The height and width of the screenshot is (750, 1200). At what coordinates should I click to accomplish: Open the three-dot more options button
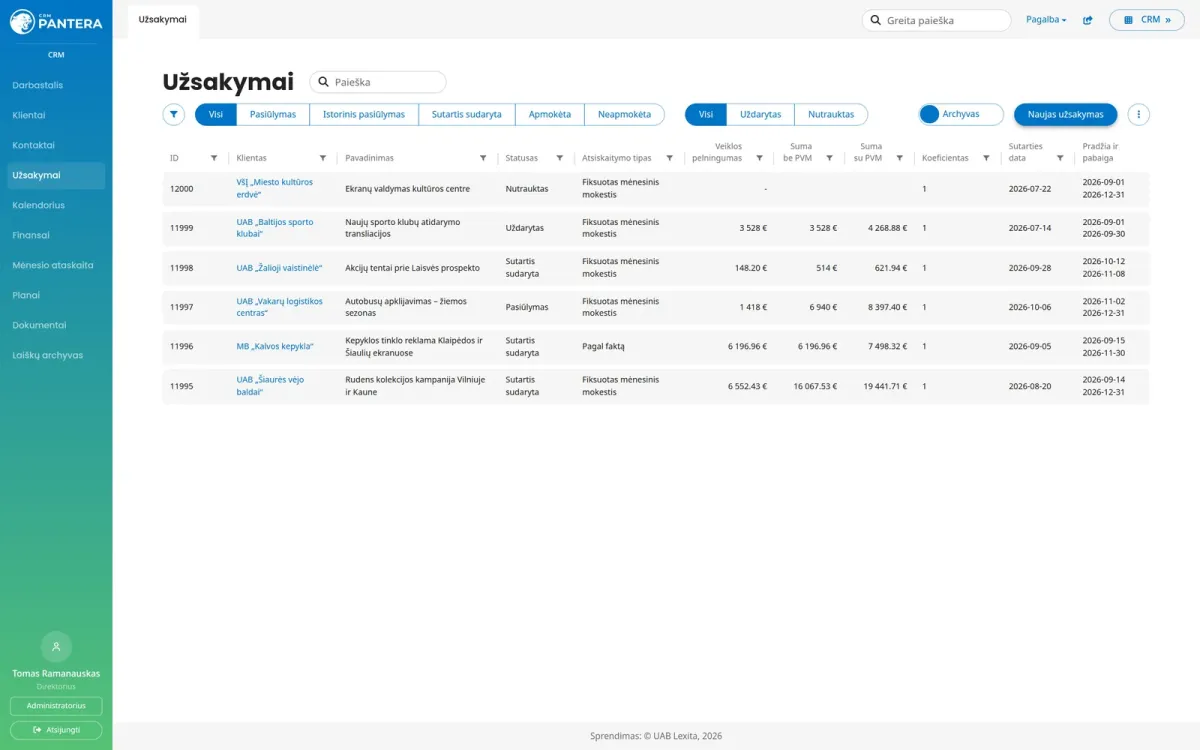coord(1139,114)
